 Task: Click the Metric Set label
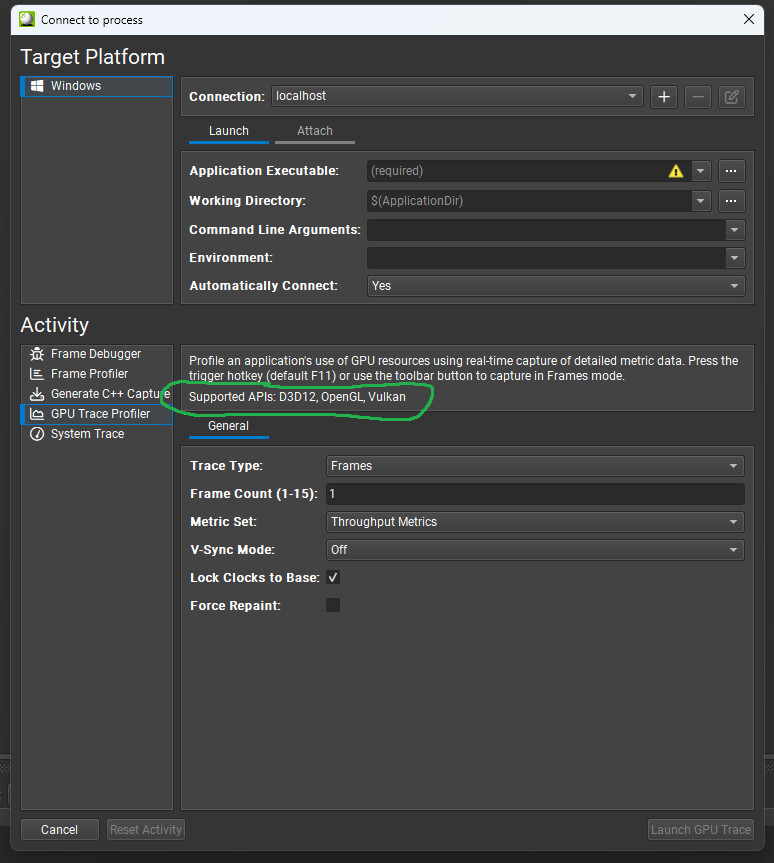pyautogui.click(x=223, y=522)
